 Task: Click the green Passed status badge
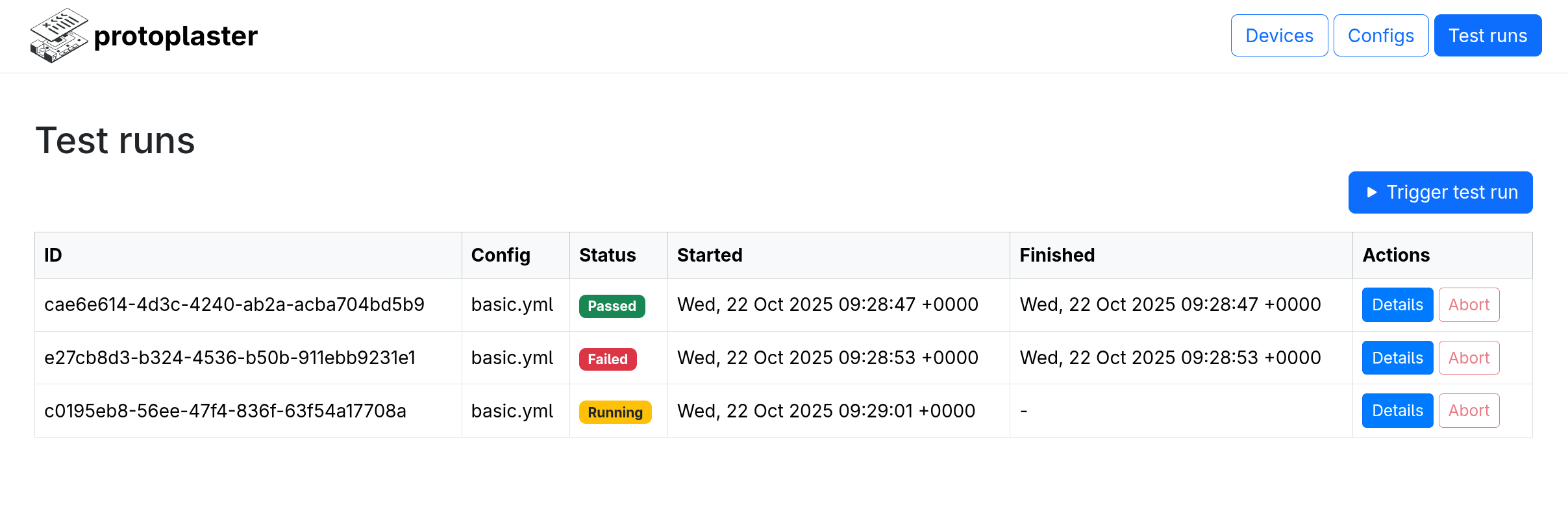point(612,306)
